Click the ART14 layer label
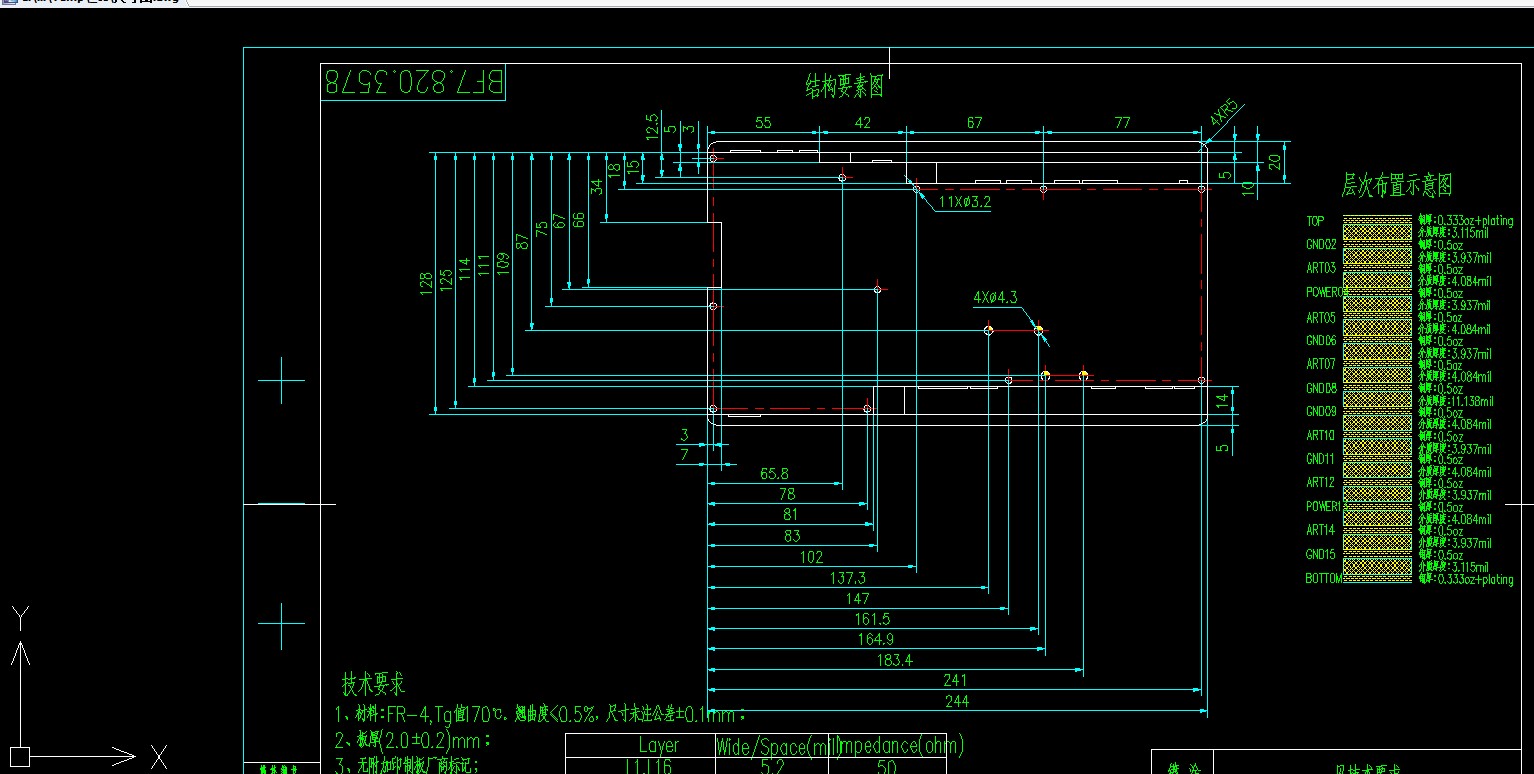 tap(1321, 530)
